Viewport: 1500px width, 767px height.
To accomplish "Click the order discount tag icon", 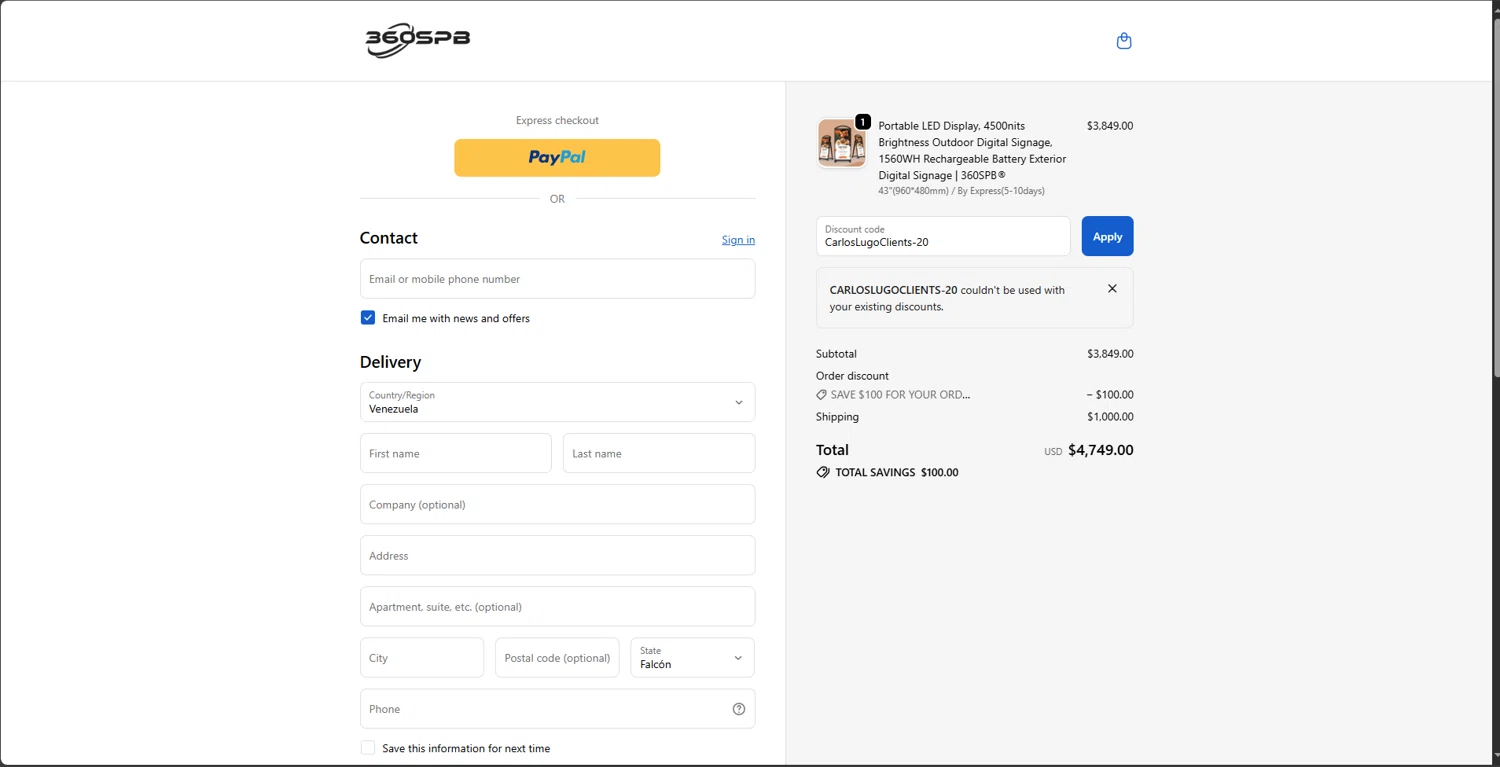I will point(822,395).
